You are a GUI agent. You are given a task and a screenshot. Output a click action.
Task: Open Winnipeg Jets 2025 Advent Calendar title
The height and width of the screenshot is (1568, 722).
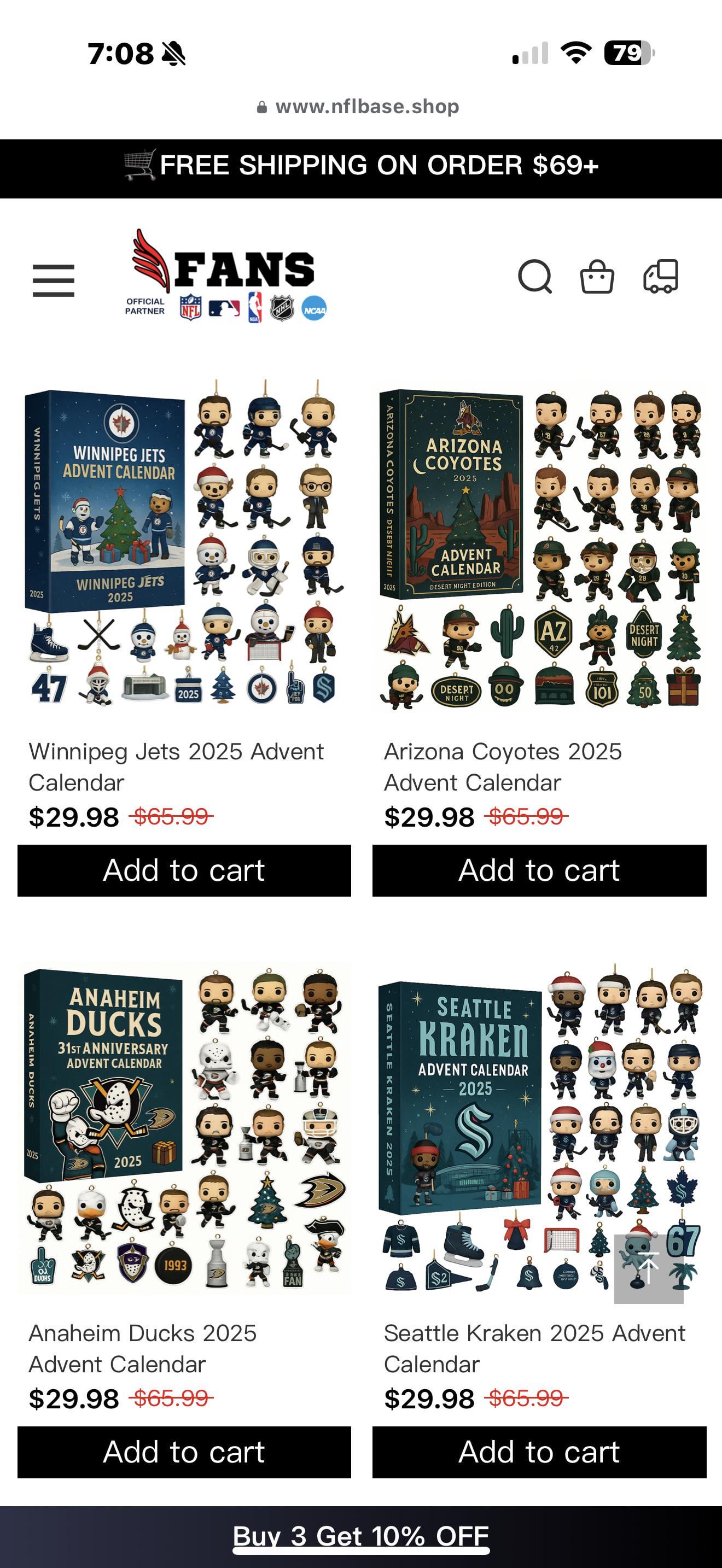(x=177, y=767)
